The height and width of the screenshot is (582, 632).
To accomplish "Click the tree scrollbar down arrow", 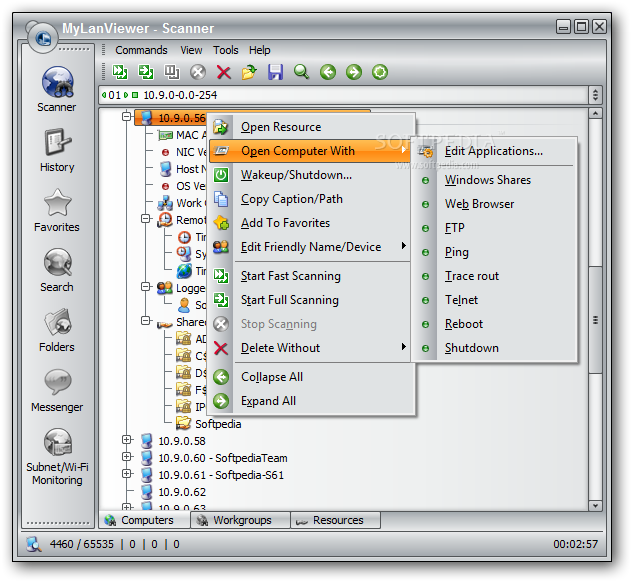I will click(x=595, y=505).
